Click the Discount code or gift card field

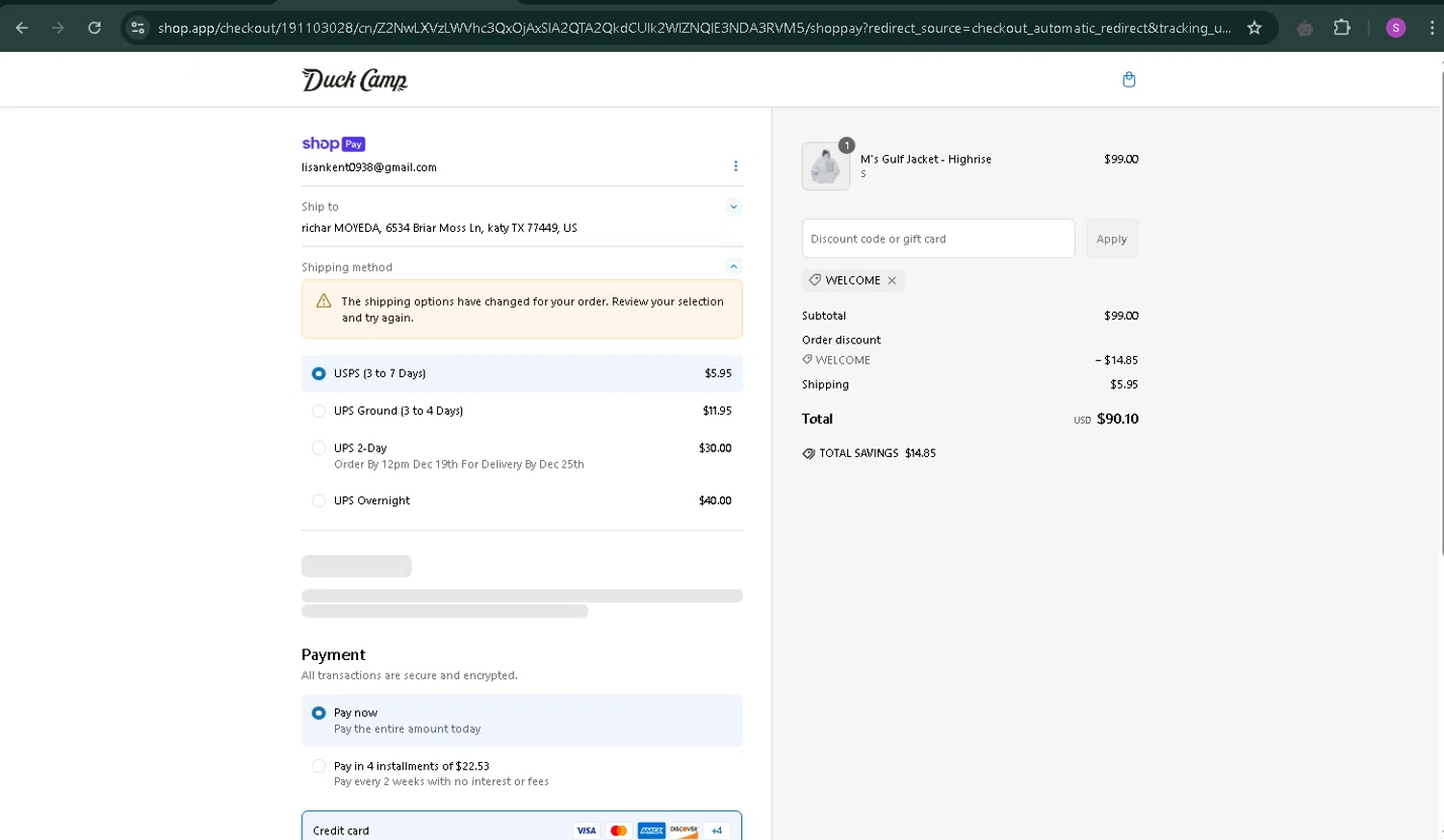[939, 239]
